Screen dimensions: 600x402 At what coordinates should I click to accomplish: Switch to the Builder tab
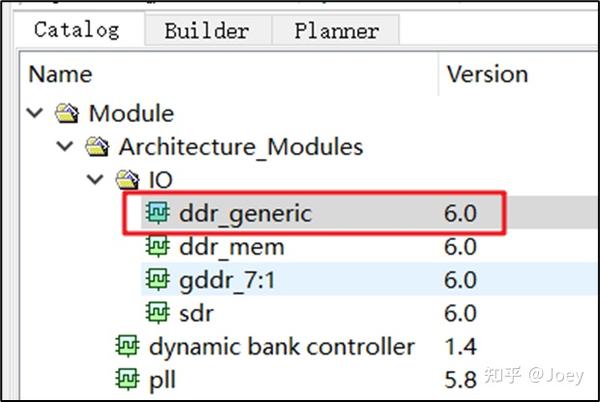click(x=208, y=31)
